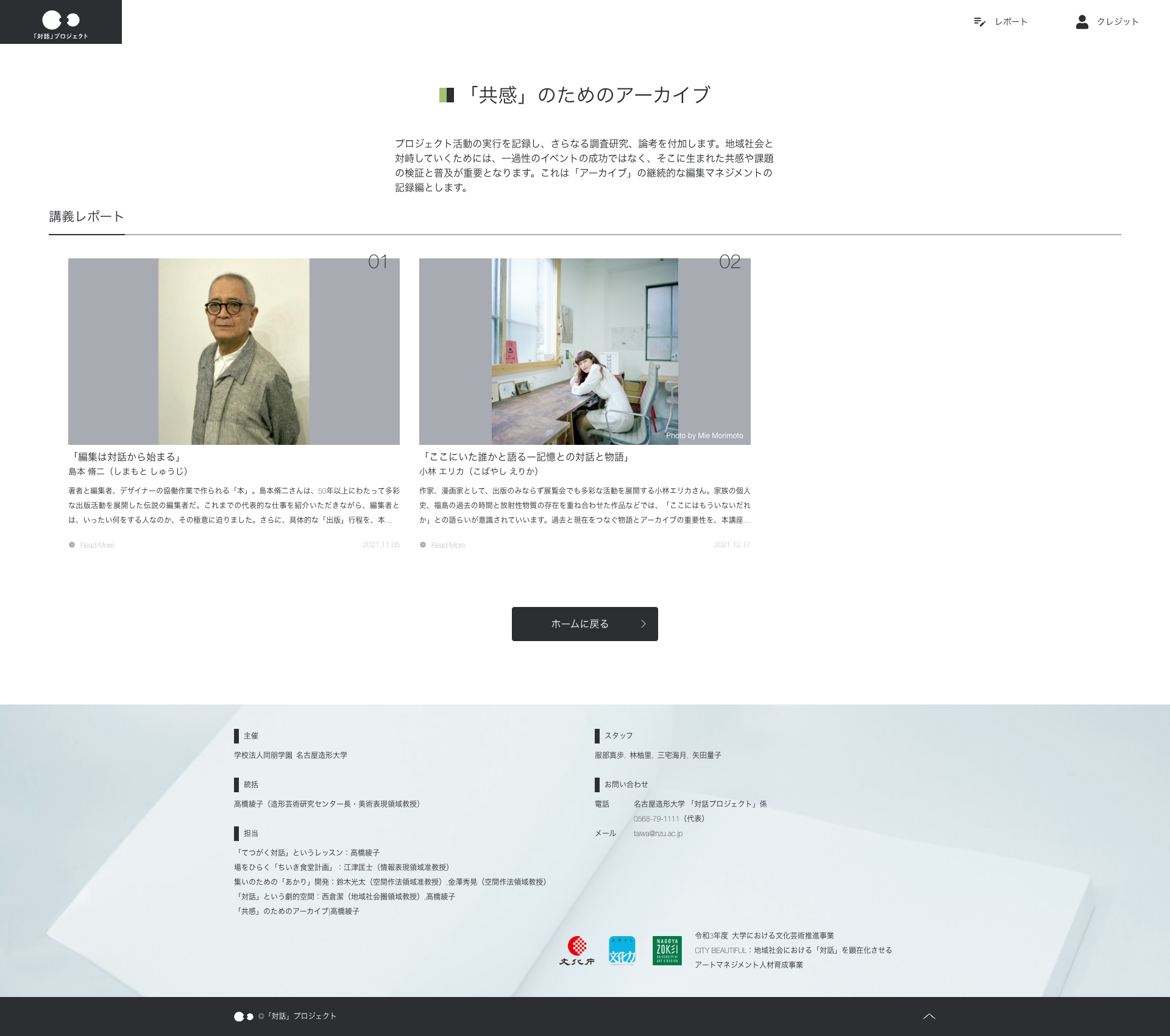The height and width of the screenshot is (1036, 1170).
Task: Click the person icon beside クレジット
Action: tap(1082, 22)
